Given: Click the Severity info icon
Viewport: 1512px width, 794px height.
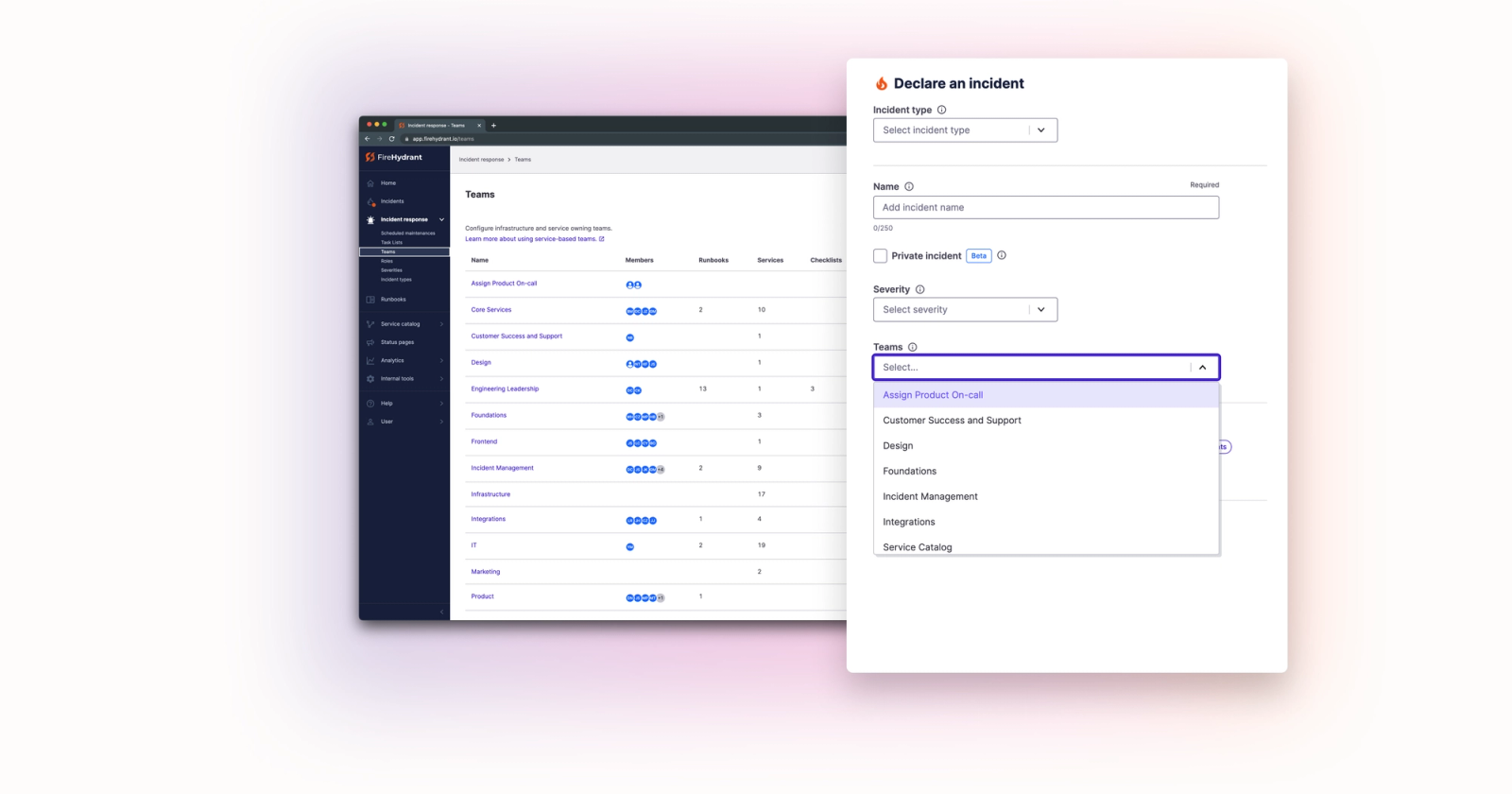Looking at the screenshot, I should 919,289.
